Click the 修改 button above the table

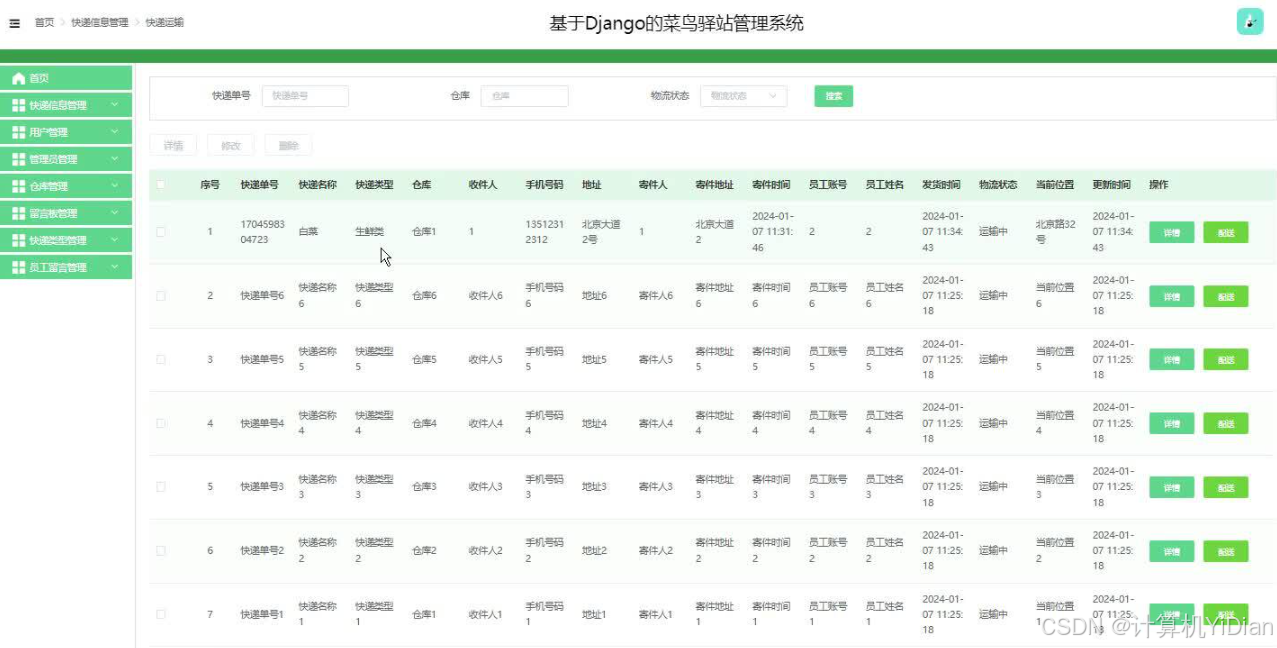pos(231,146)
